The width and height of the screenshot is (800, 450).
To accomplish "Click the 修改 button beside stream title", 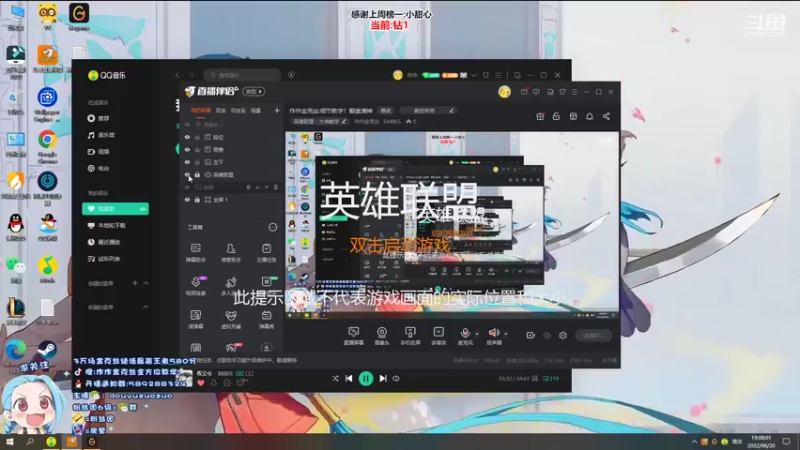I will click(x=385, y=111).
